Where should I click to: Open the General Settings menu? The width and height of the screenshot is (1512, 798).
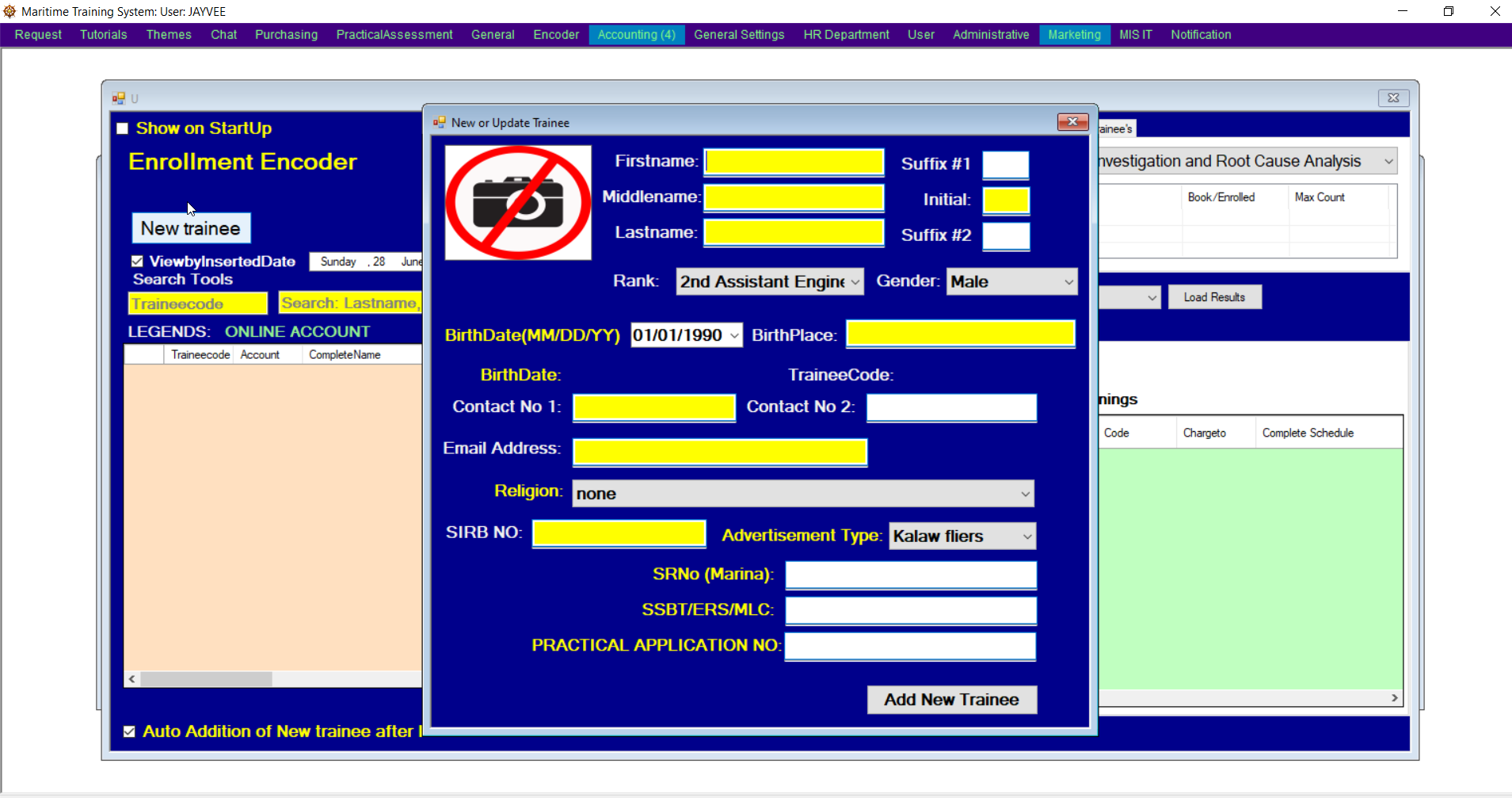click(x=739, y=35)
